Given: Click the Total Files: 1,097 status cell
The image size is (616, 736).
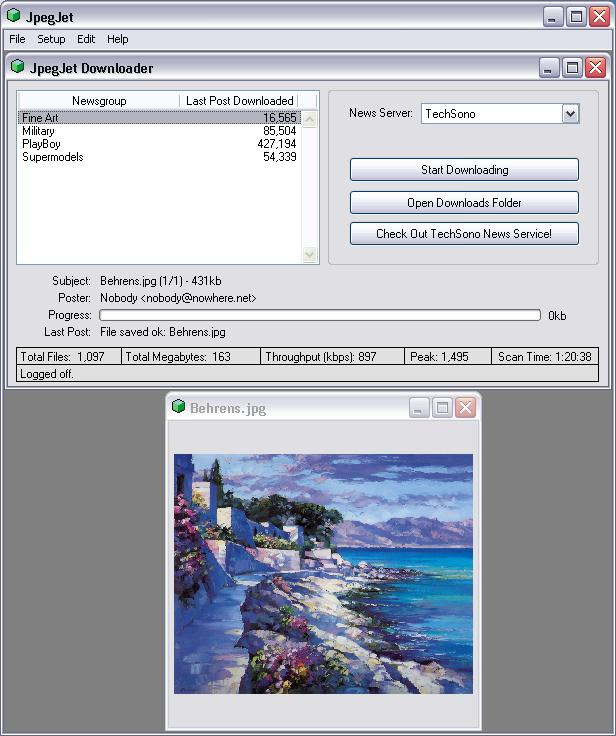Looking at the screenshot, I should pos(69,356).
